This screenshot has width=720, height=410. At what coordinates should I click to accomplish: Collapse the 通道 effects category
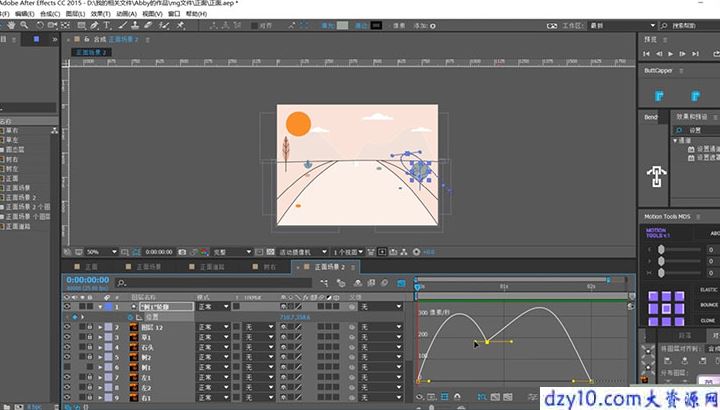pyautogui.click(x=675, y=140)
